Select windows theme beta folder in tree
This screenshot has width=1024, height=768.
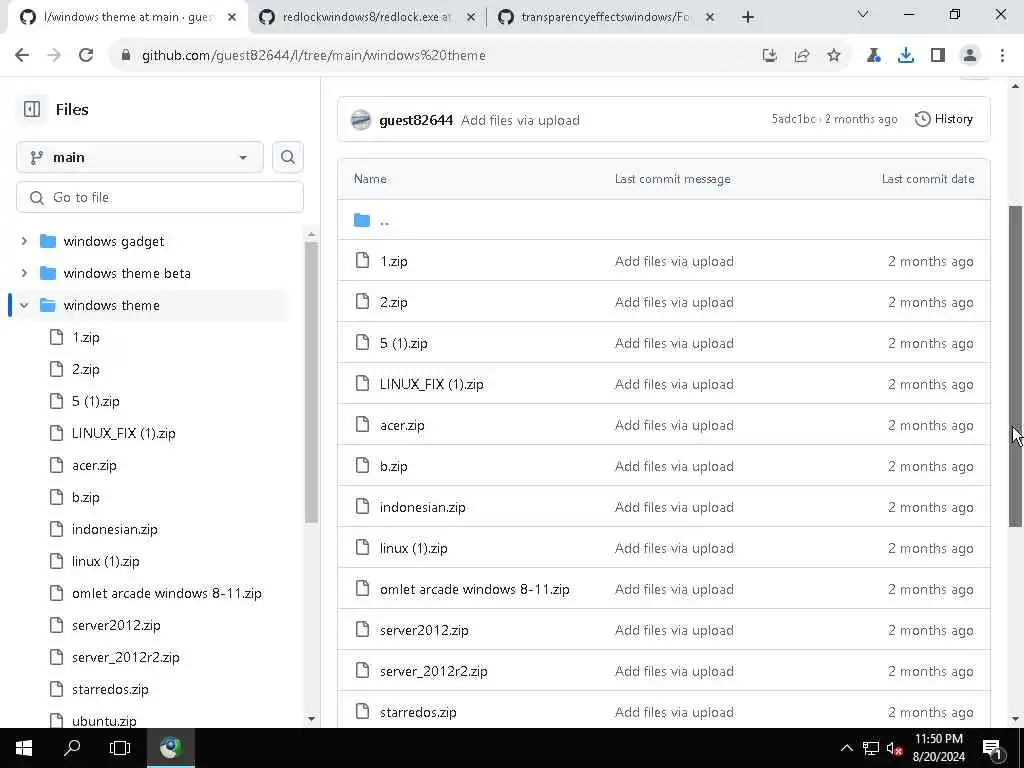(127, 274)
